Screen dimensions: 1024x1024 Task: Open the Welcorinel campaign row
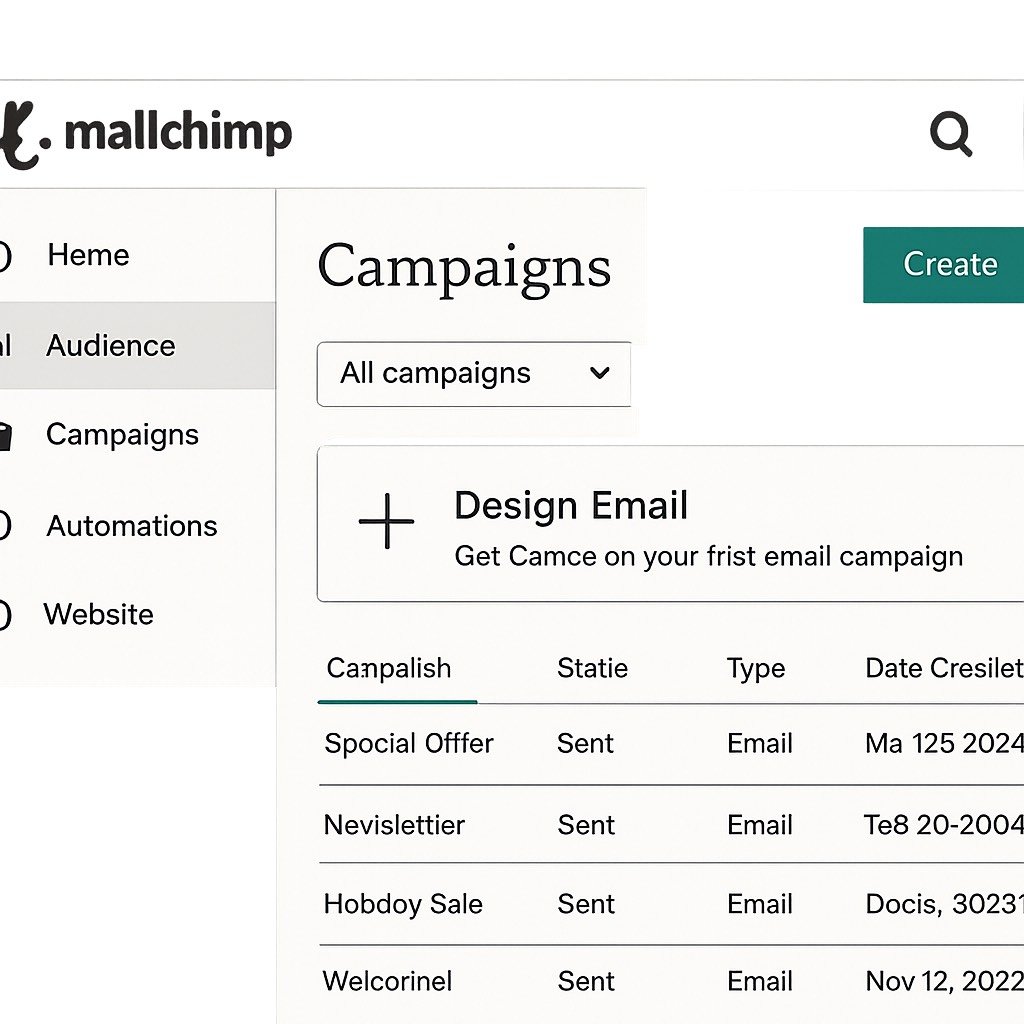(x=387, y=981)
